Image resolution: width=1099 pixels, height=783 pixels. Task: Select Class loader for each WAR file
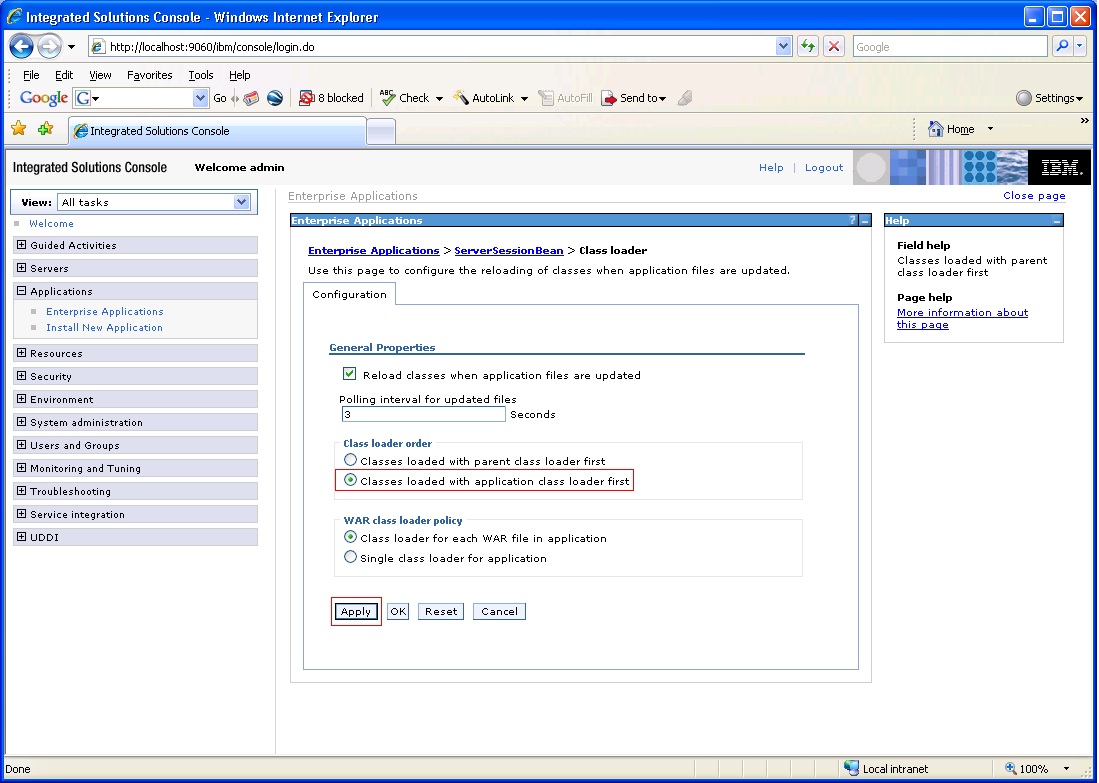(350, 538)
